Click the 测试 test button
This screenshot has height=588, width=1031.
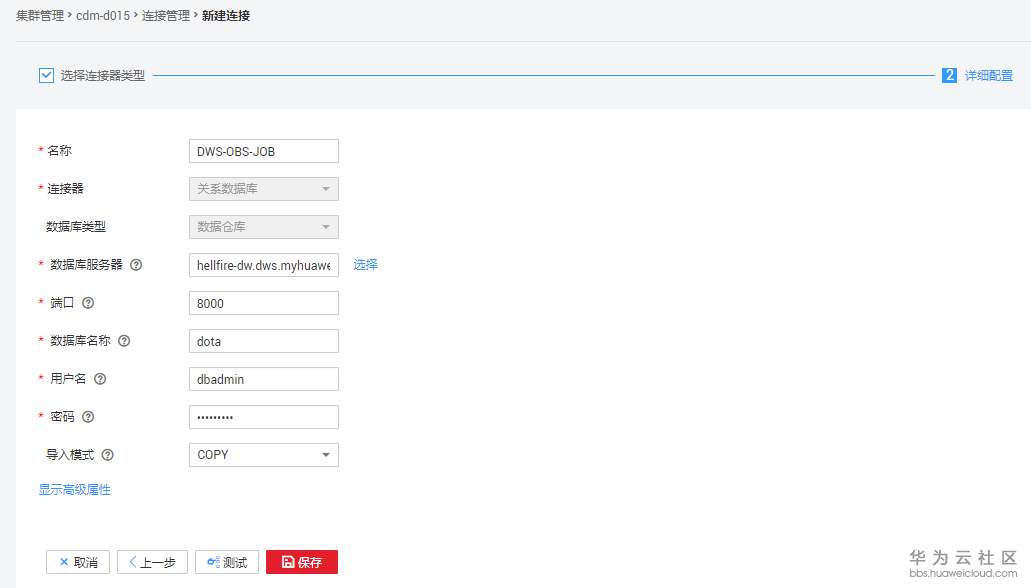227,562
